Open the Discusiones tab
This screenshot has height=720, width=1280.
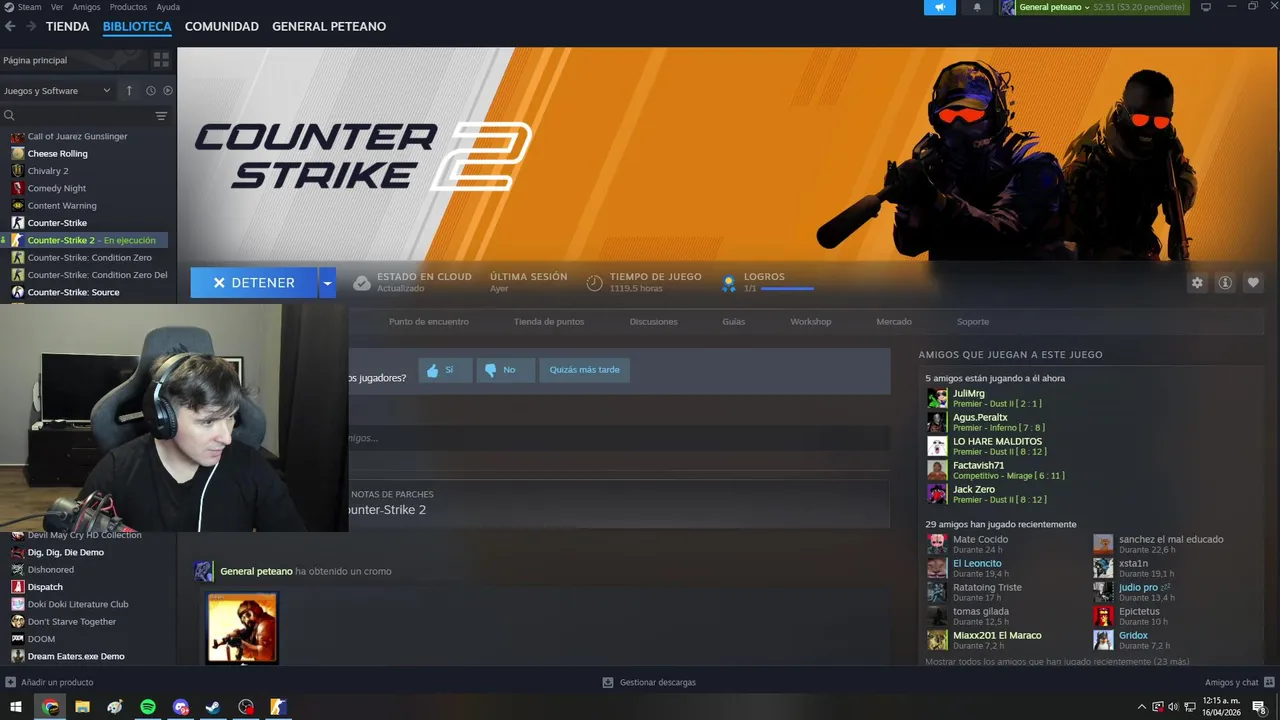tap(654, 322)
